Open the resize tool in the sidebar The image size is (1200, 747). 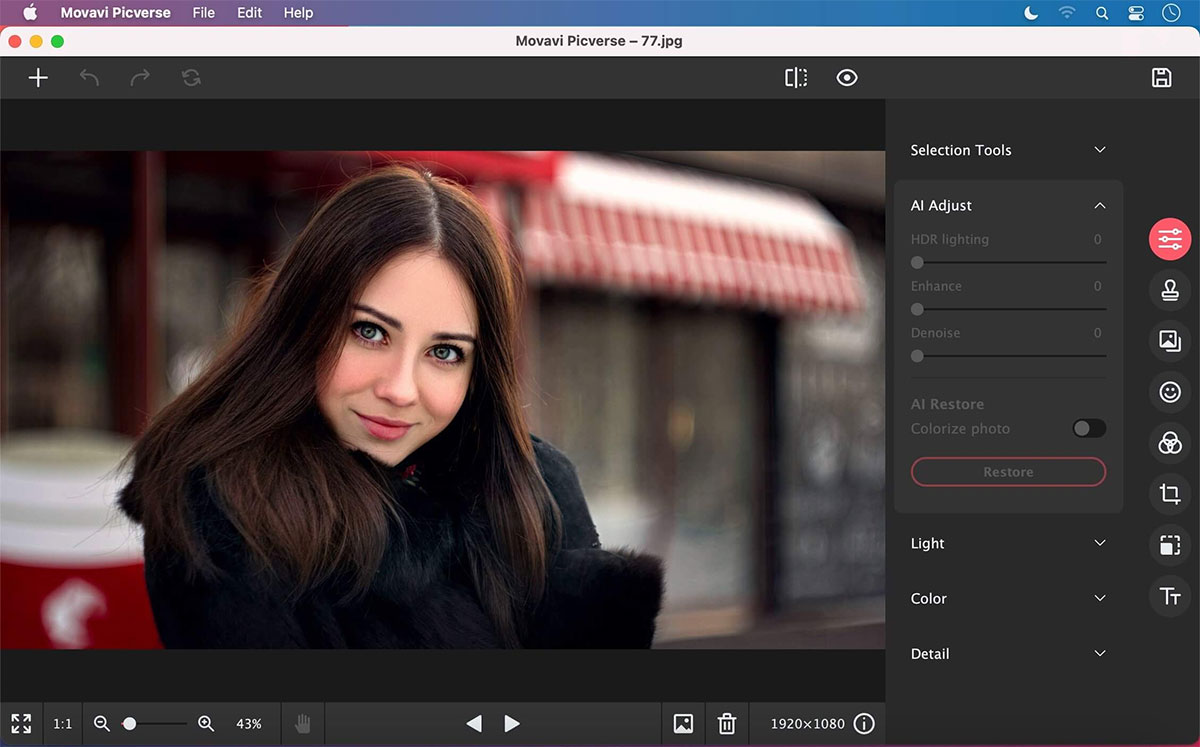(x=1170, y=545)
